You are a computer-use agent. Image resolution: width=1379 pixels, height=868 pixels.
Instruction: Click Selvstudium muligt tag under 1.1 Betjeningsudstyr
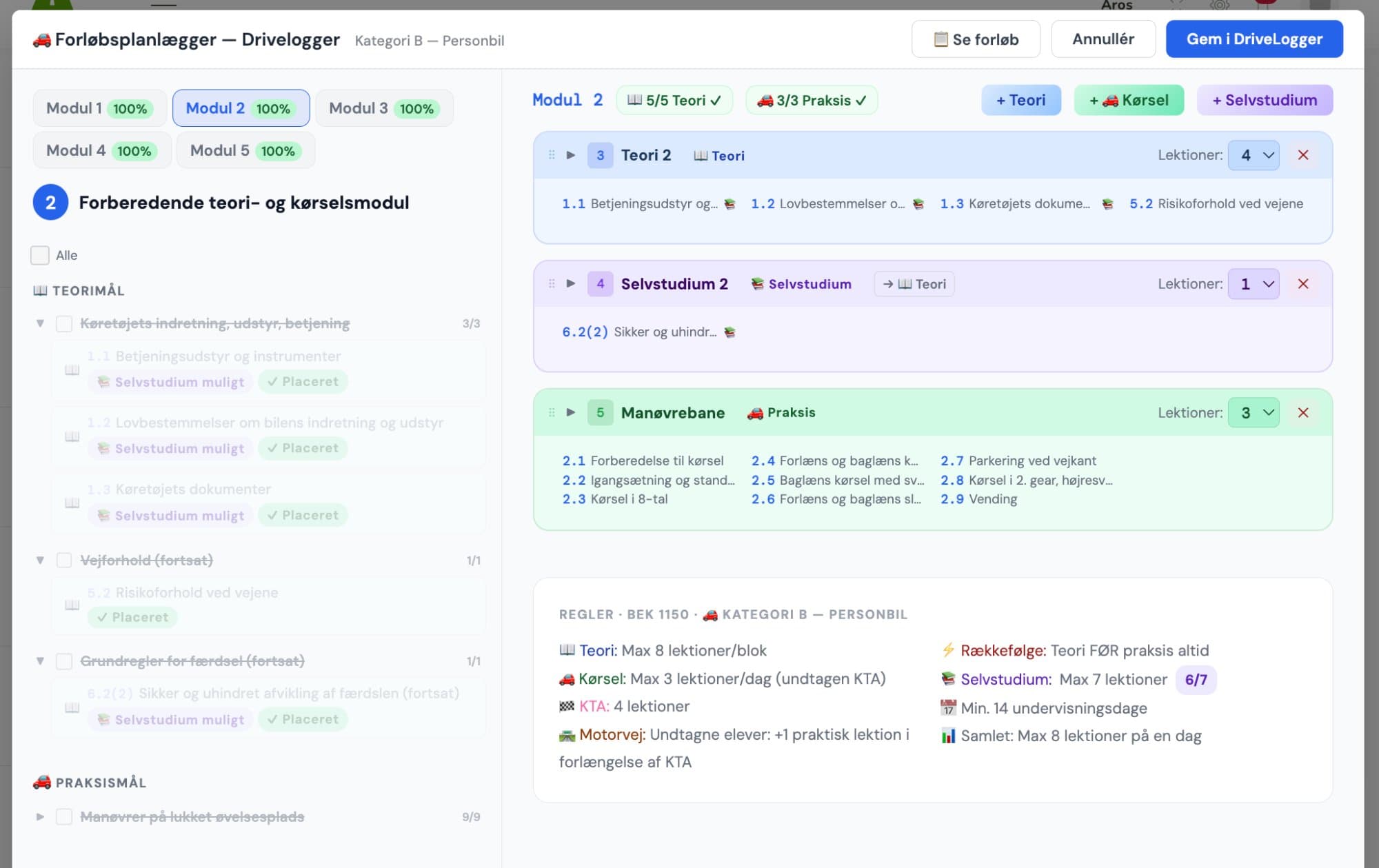pyautogui.click(x=170, y=382)
